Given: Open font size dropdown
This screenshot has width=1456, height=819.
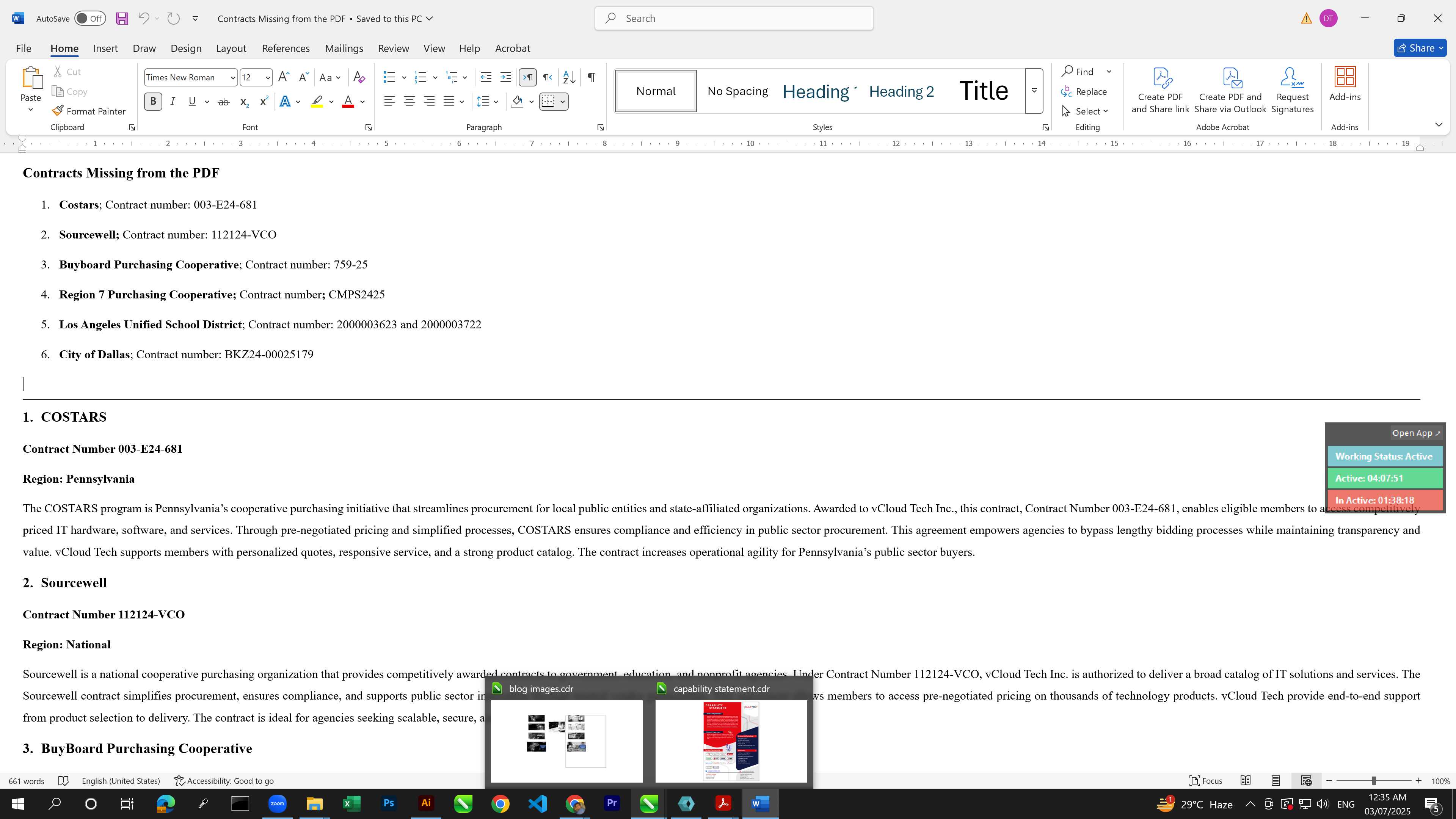Looking at the screenshot, I should pos(267,77).
